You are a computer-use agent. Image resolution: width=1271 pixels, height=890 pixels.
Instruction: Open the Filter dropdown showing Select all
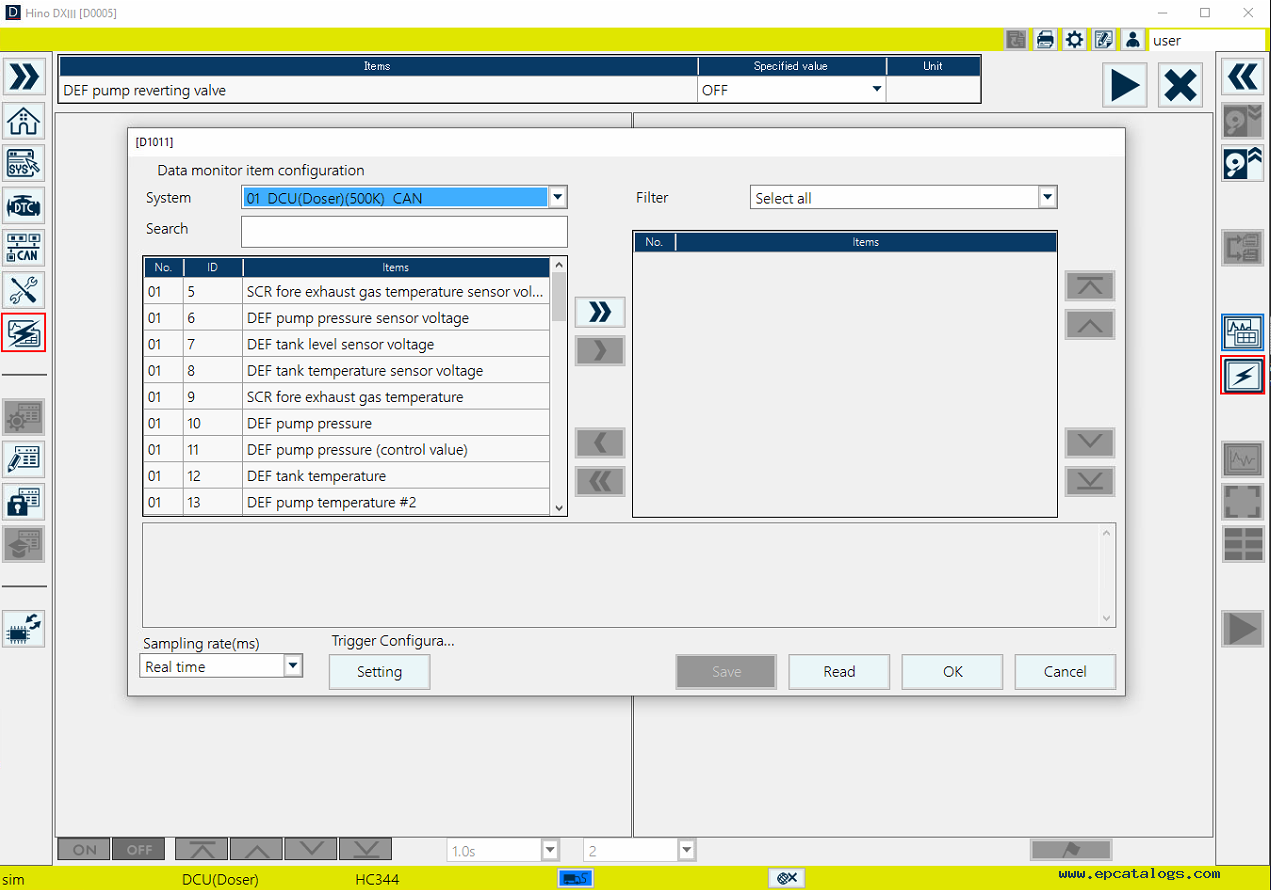(1047, 198)
